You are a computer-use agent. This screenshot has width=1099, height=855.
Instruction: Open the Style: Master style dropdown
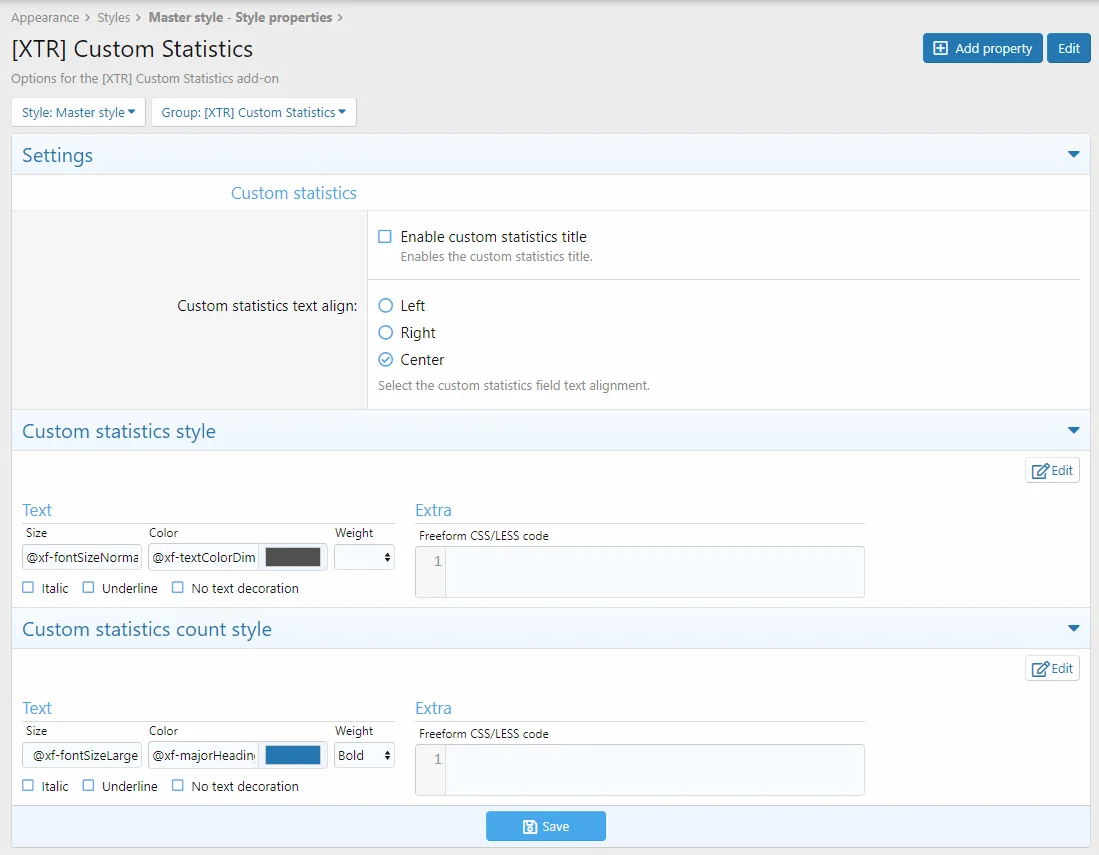point(78,112)
